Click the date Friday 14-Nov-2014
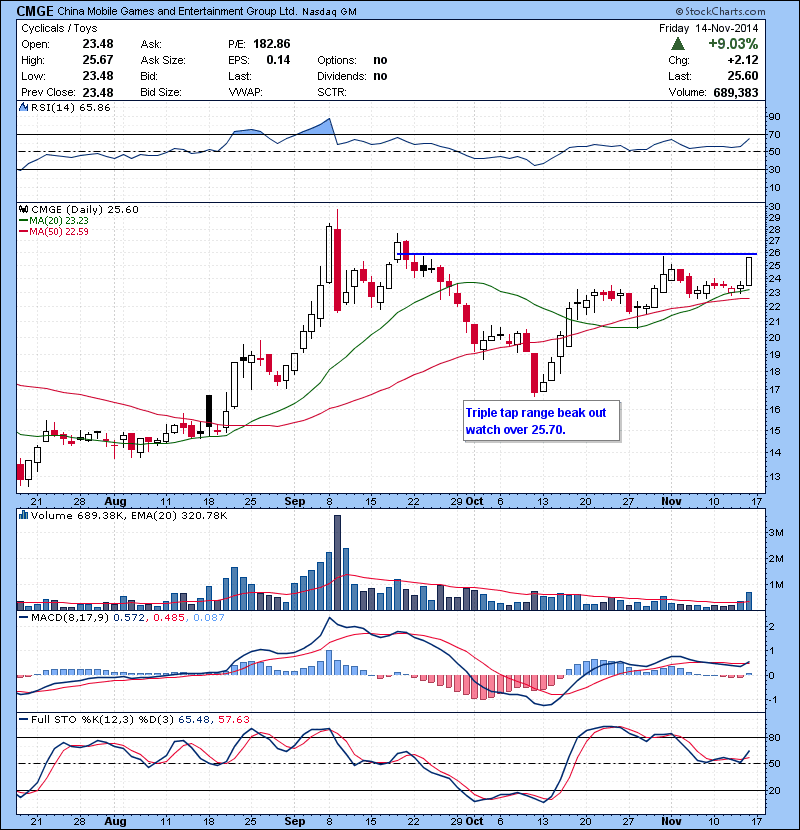This screenshot has height=830, width=800. tap(708, 29)
